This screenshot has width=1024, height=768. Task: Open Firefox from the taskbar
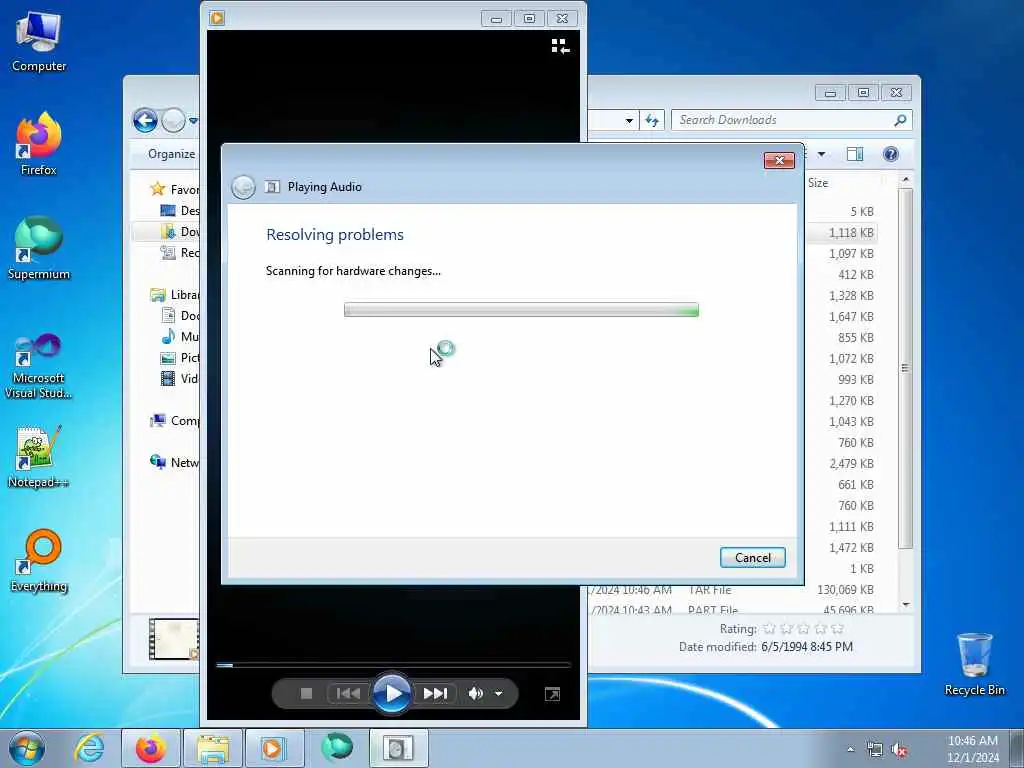151,748
